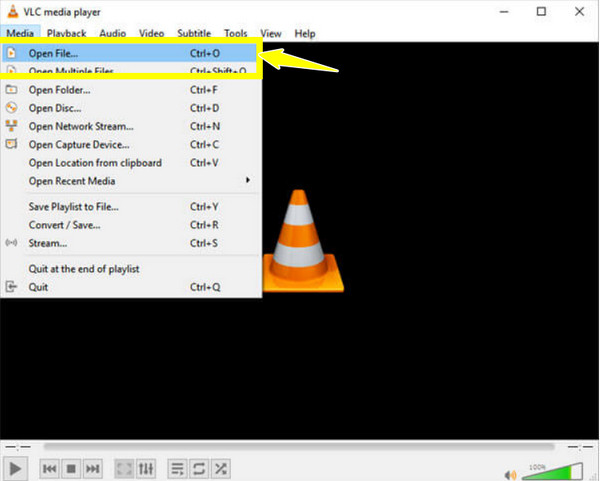Open the Video menu
The image size is (600, 481).
pos(152,33)
